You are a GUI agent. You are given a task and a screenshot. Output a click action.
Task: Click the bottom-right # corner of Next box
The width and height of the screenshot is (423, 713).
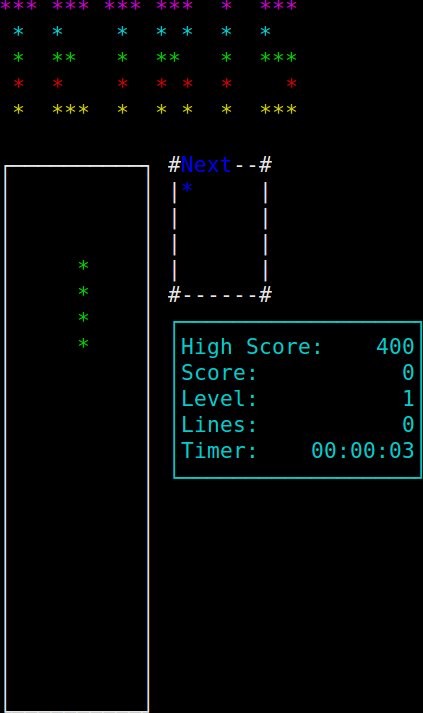(x=266, y=295)
